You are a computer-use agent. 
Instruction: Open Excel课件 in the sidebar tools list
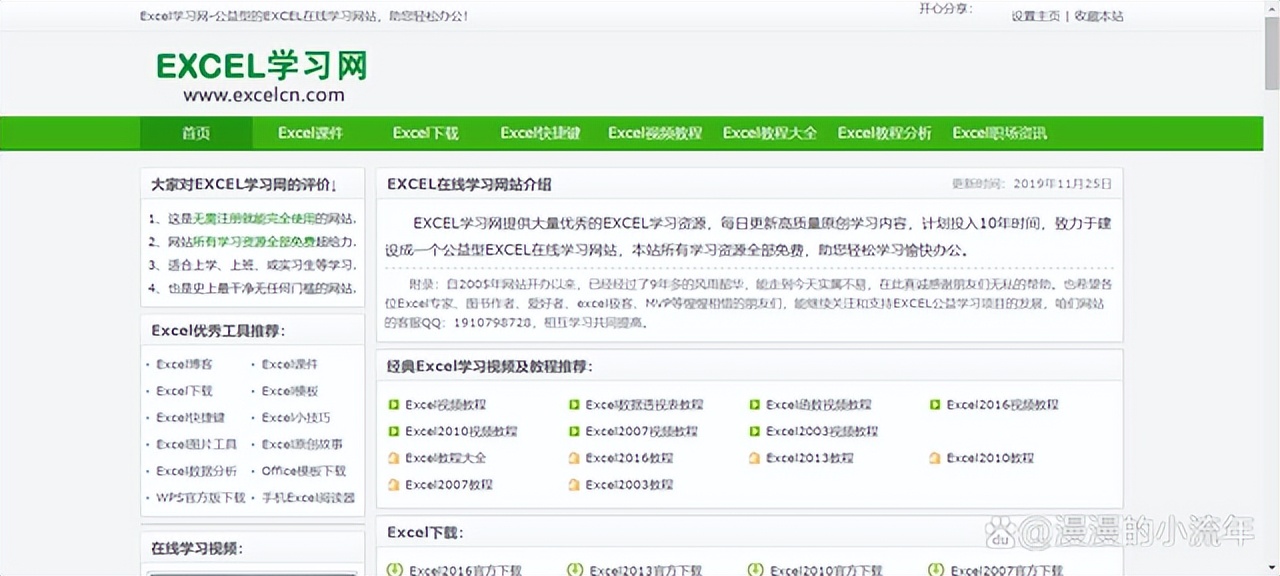290,364
